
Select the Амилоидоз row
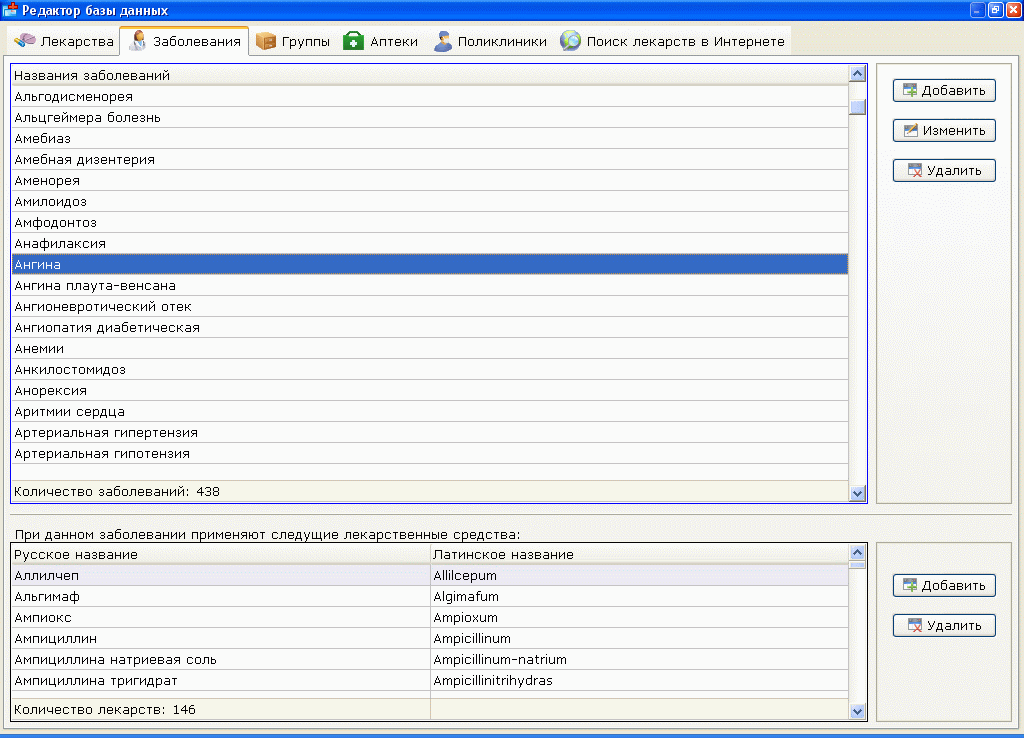pos(430,201)
